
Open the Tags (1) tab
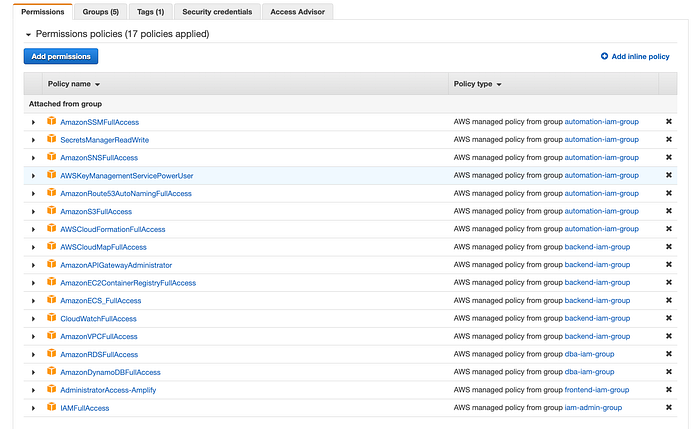(x=150, y=12)
